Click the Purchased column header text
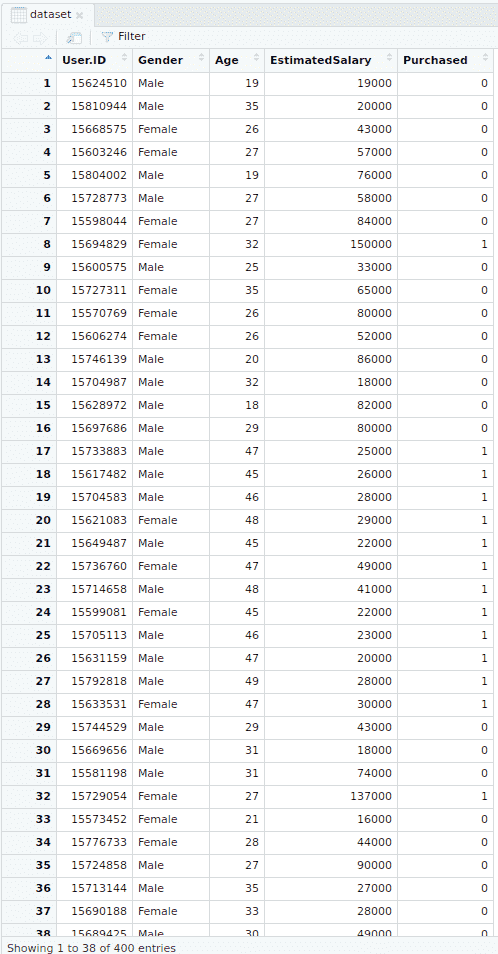The width and height of the screenshot is (498, 954). click(x=435, y=60)
